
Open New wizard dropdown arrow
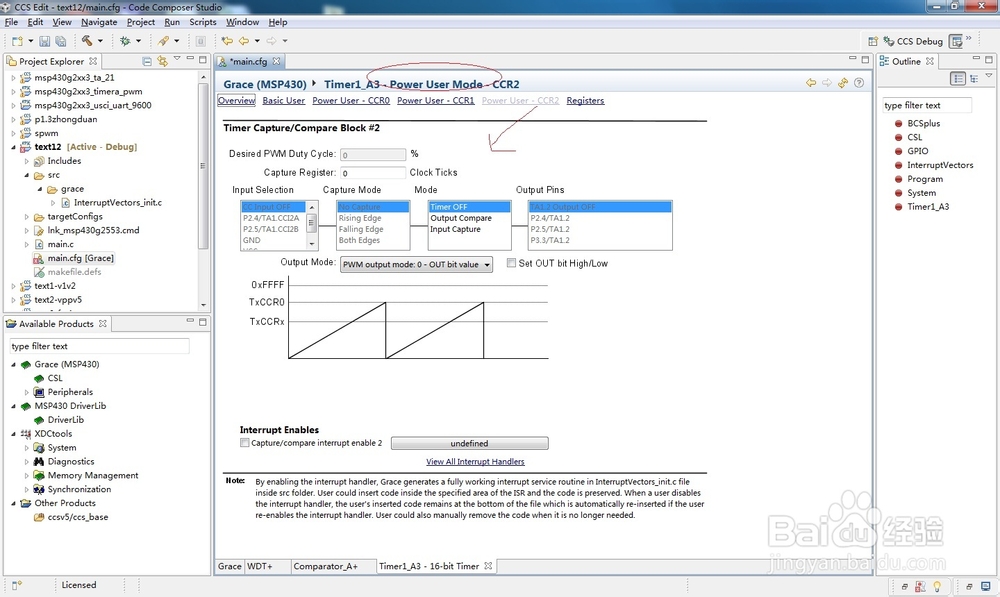[x=30, y=41]
